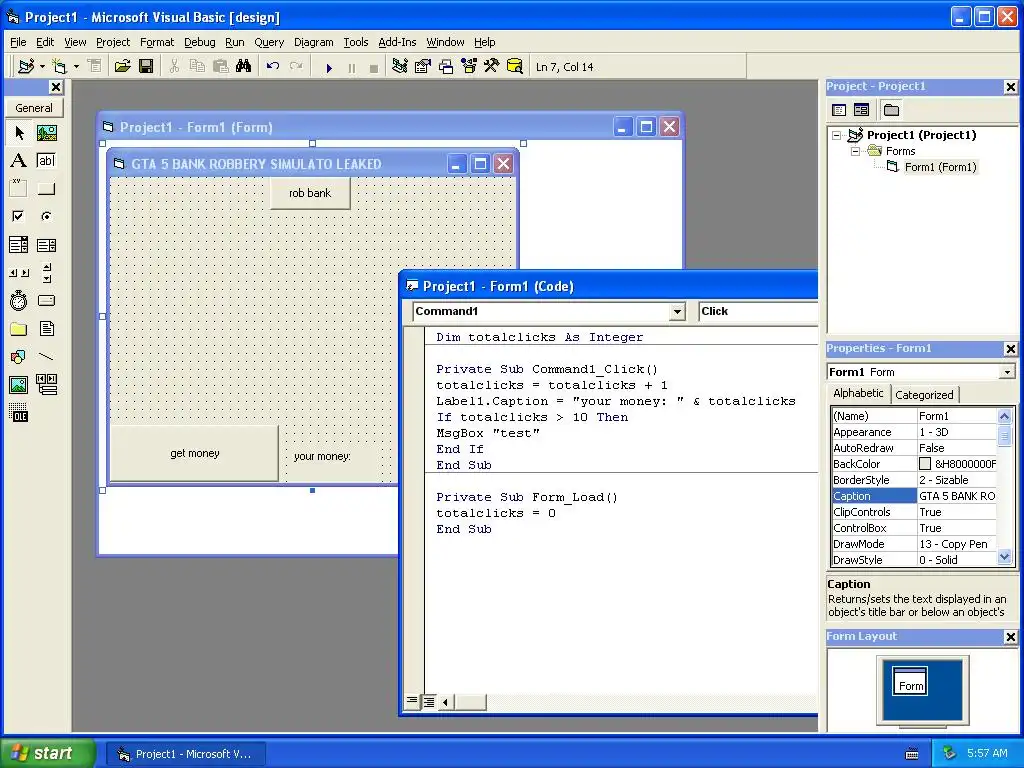
Task: Open the Add-Ins menu
Action: coord(397,42)
